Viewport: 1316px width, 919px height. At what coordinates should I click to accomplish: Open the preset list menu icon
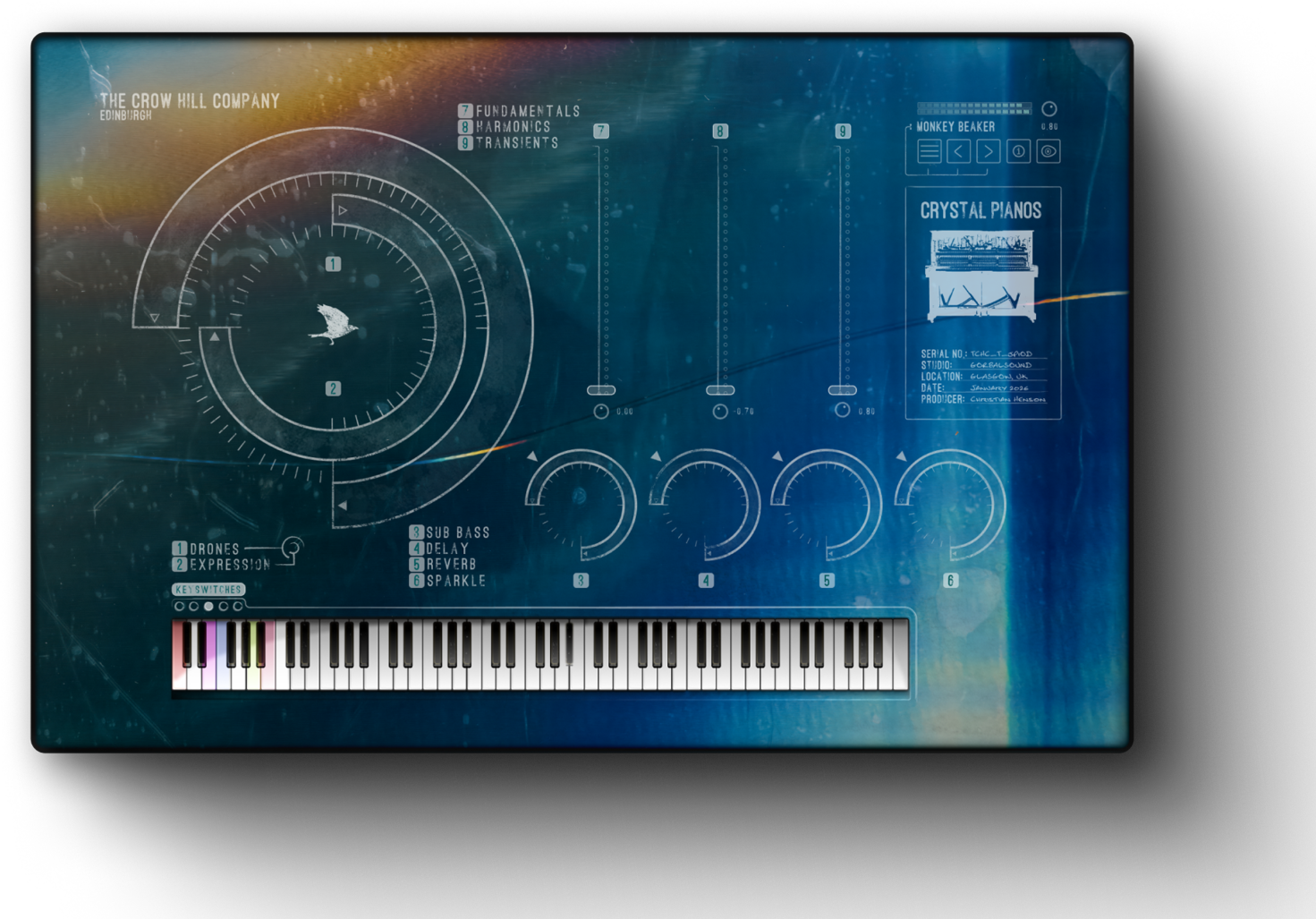[930, 151]
